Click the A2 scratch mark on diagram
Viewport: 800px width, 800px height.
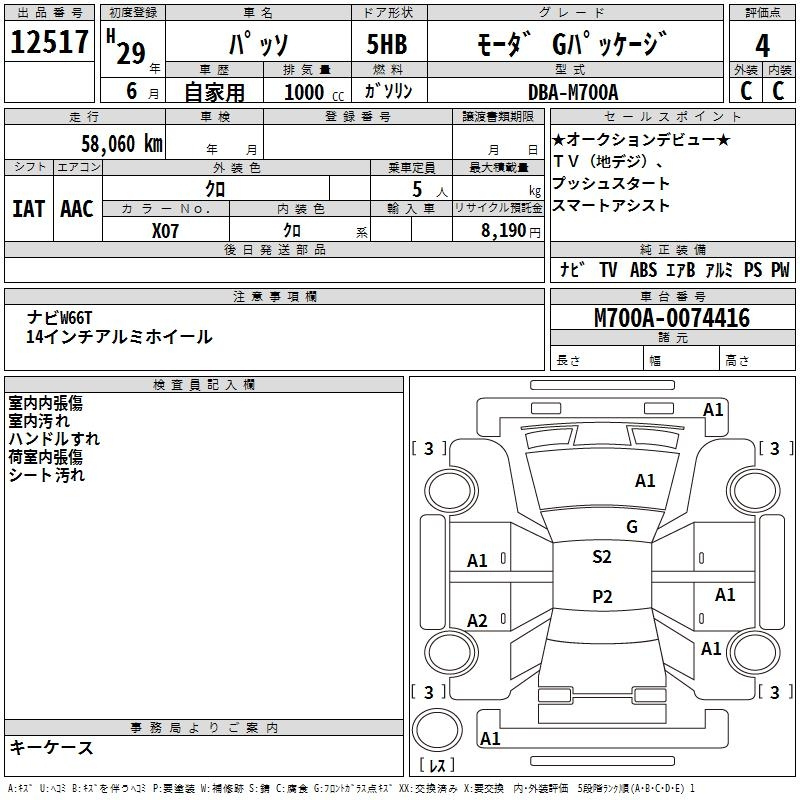(478, 621)
